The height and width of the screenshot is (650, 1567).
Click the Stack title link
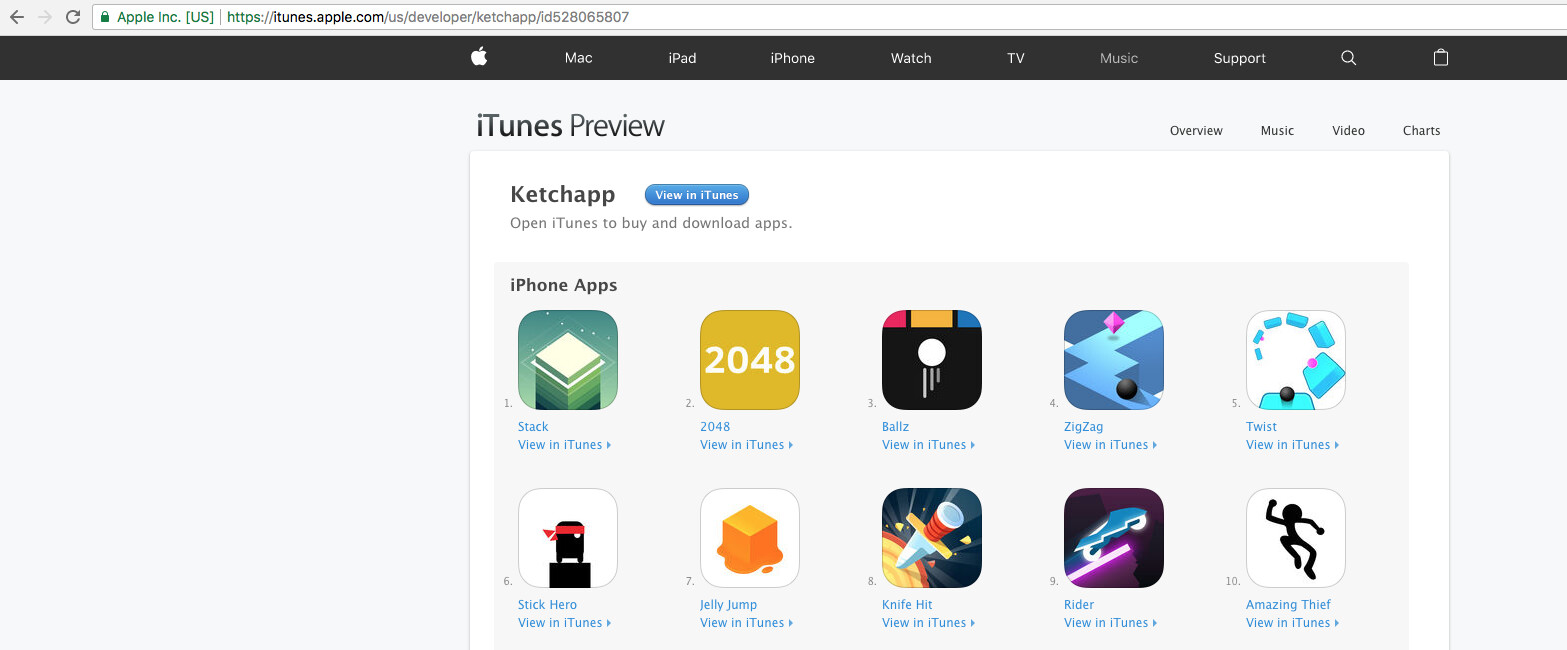click(x=533, y=427)
